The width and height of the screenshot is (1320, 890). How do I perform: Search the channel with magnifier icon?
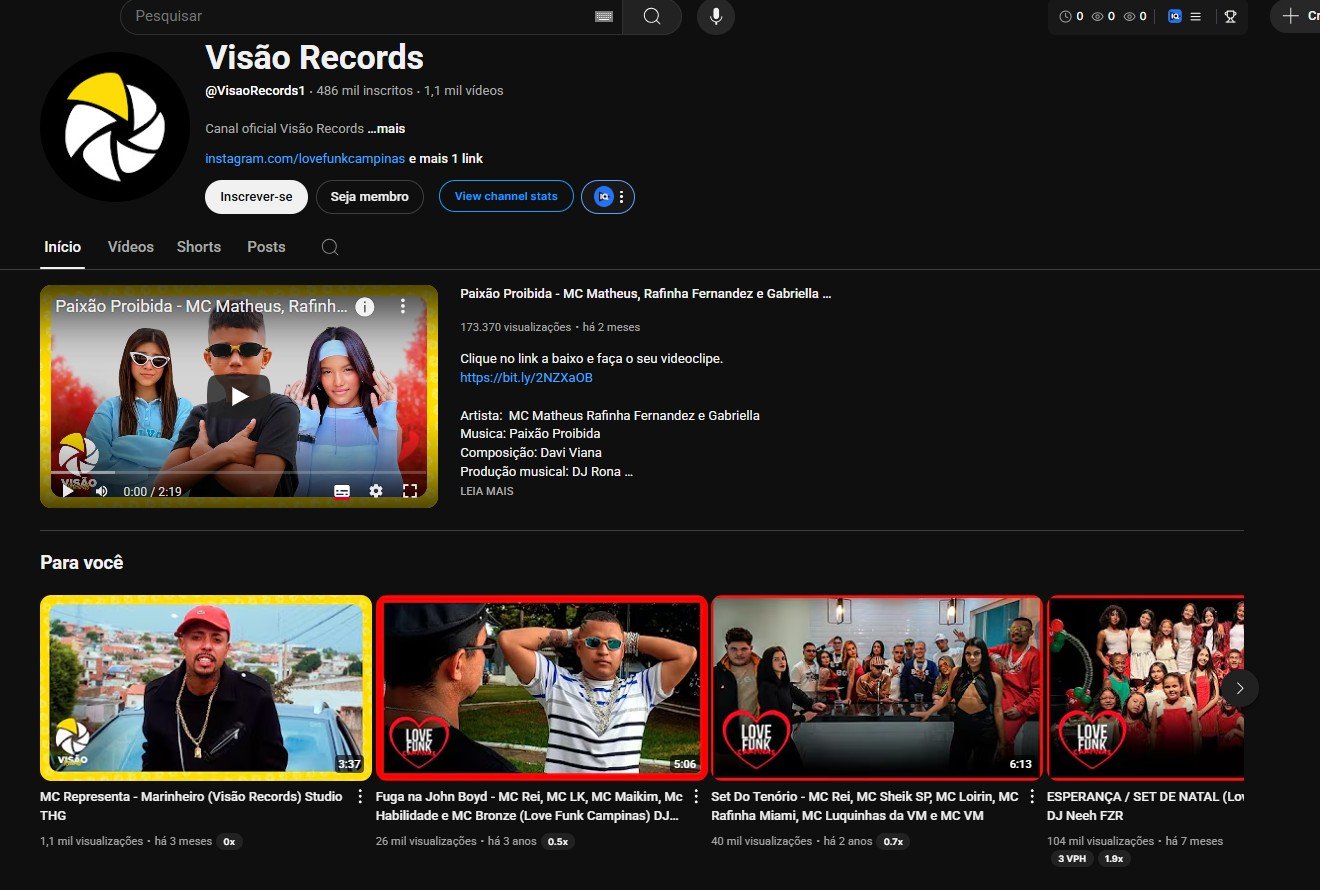[x=330, y=247]
